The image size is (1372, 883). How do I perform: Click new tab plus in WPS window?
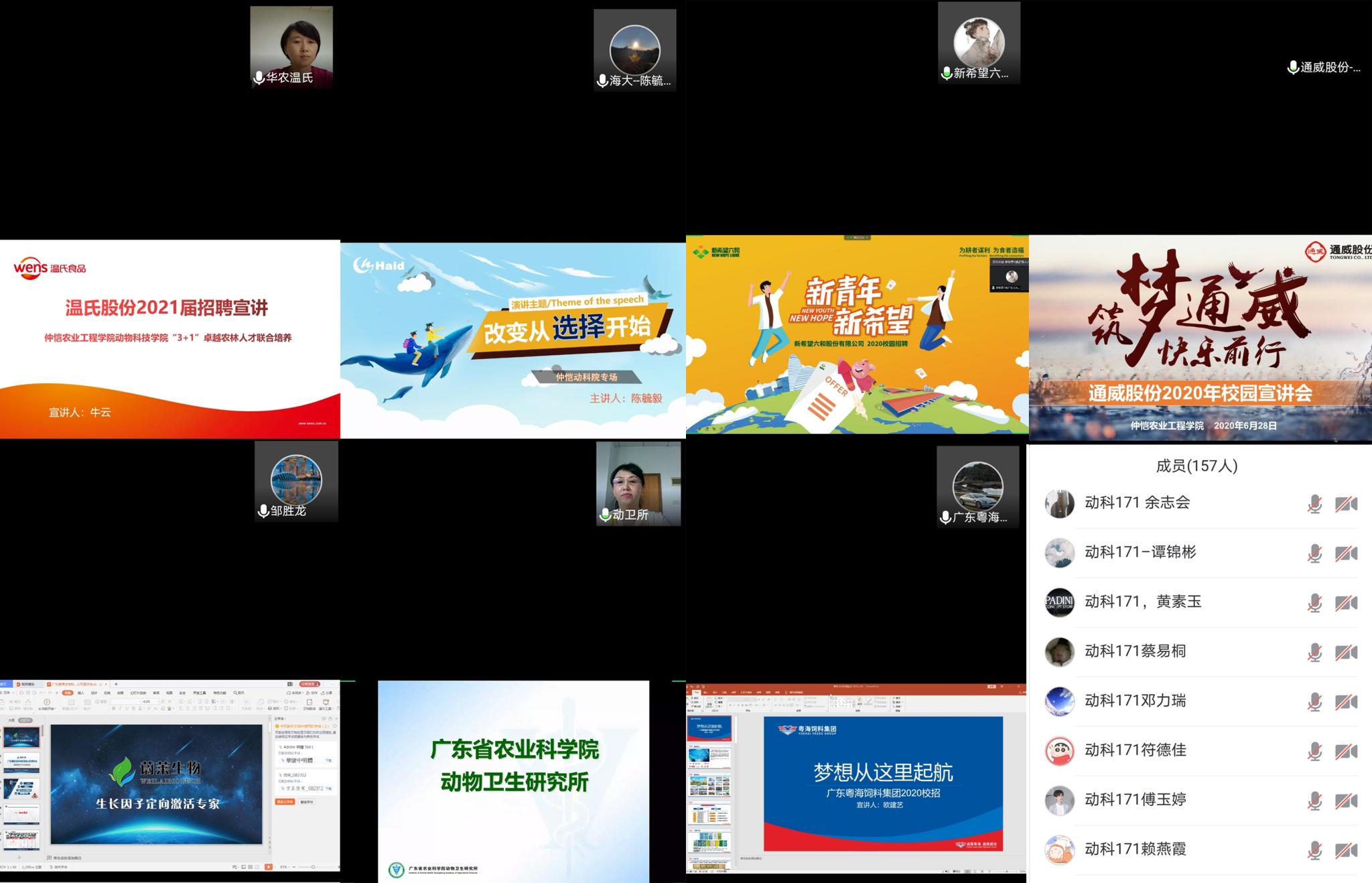point(116,684)
